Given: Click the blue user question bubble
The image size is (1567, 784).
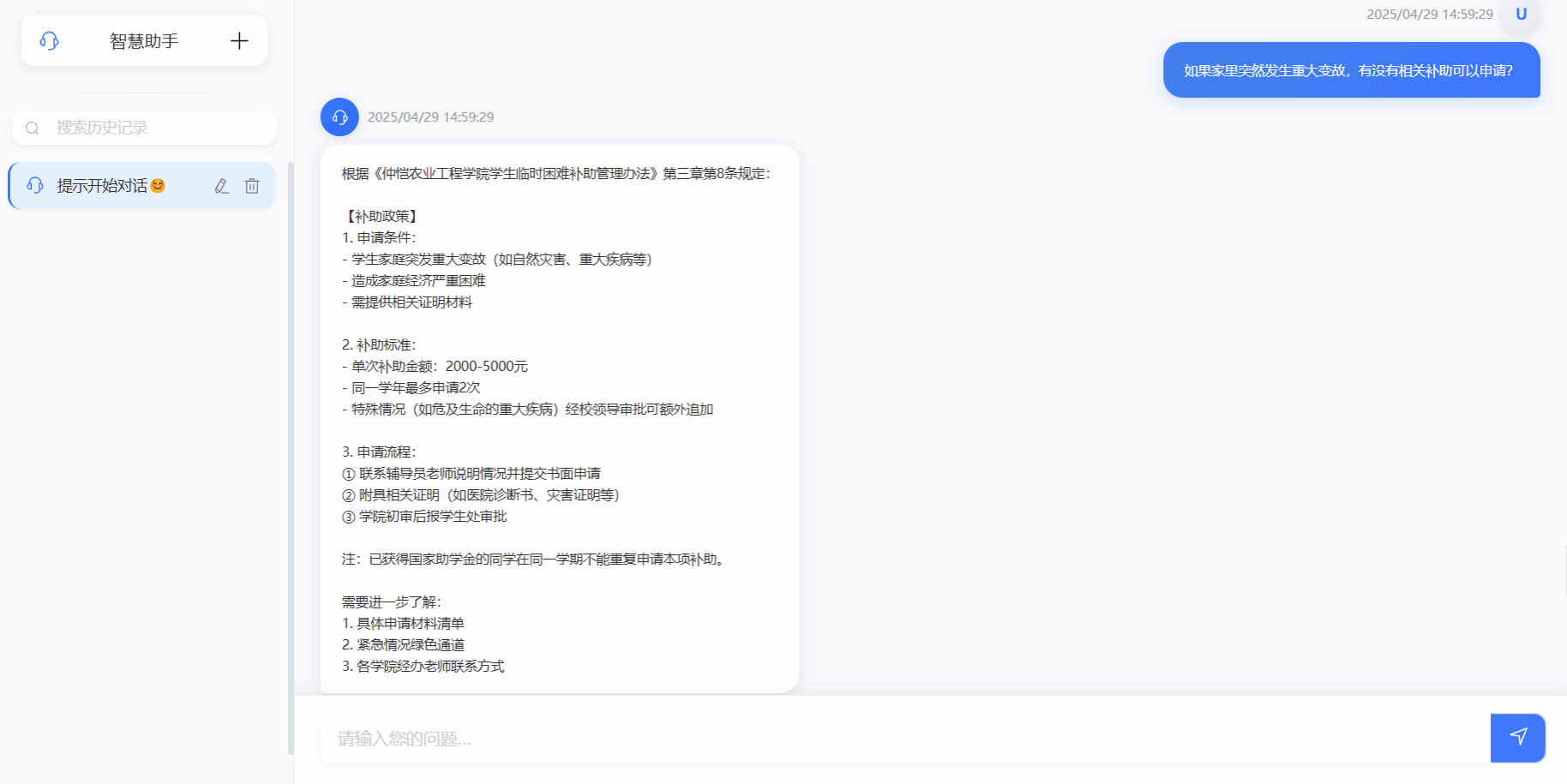Looking at the screenshot, I should coord(1351,70).
